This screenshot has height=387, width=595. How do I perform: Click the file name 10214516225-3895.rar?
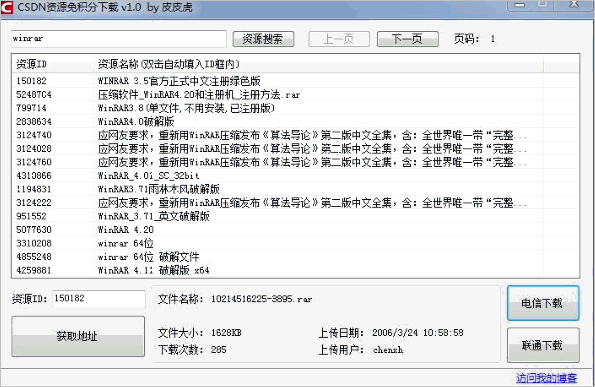point(261,299)
